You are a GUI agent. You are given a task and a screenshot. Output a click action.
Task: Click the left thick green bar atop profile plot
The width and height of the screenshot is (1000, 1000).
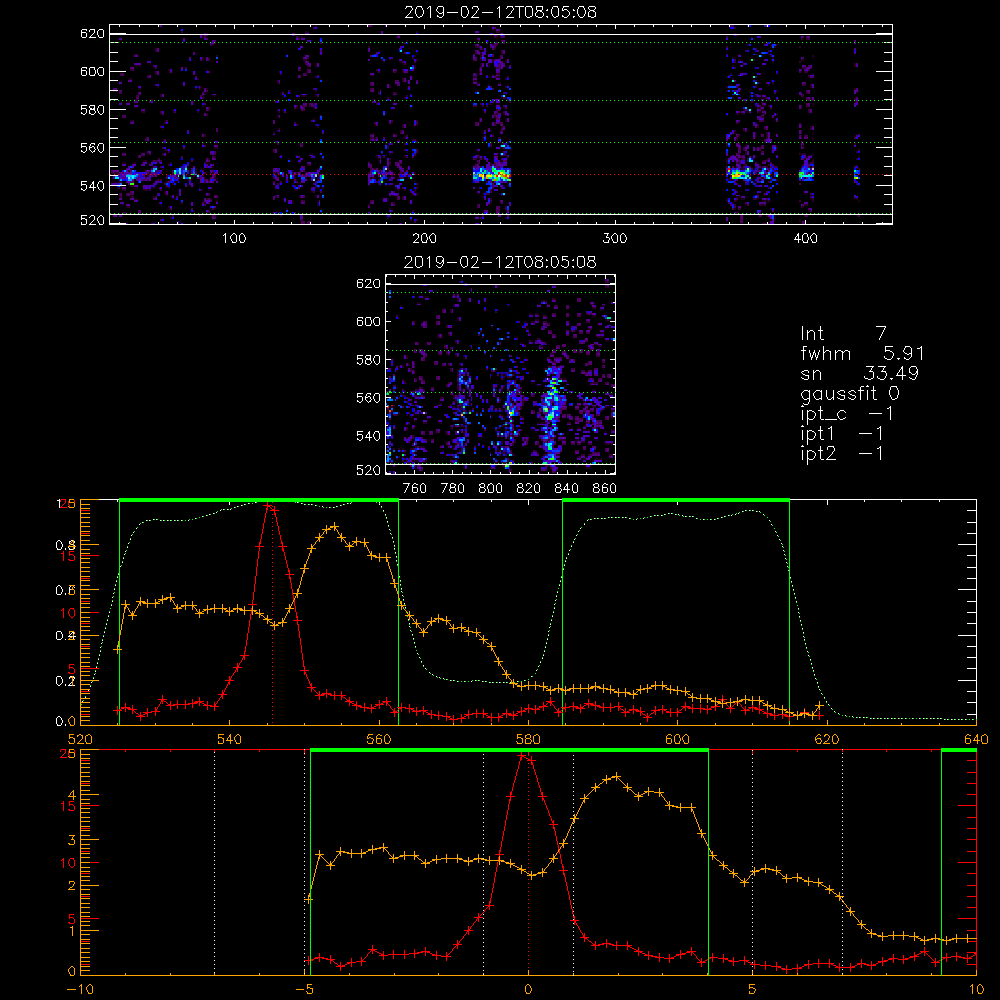click(259, 501)
